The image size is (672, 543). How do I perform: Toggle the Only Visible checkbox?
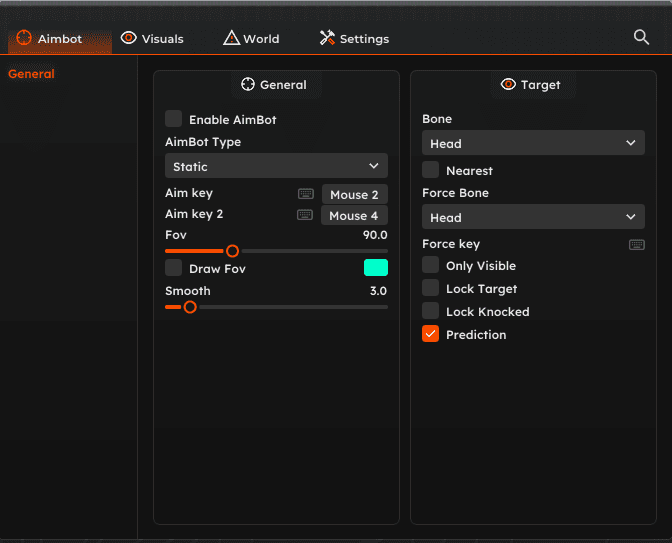[431, 265]
